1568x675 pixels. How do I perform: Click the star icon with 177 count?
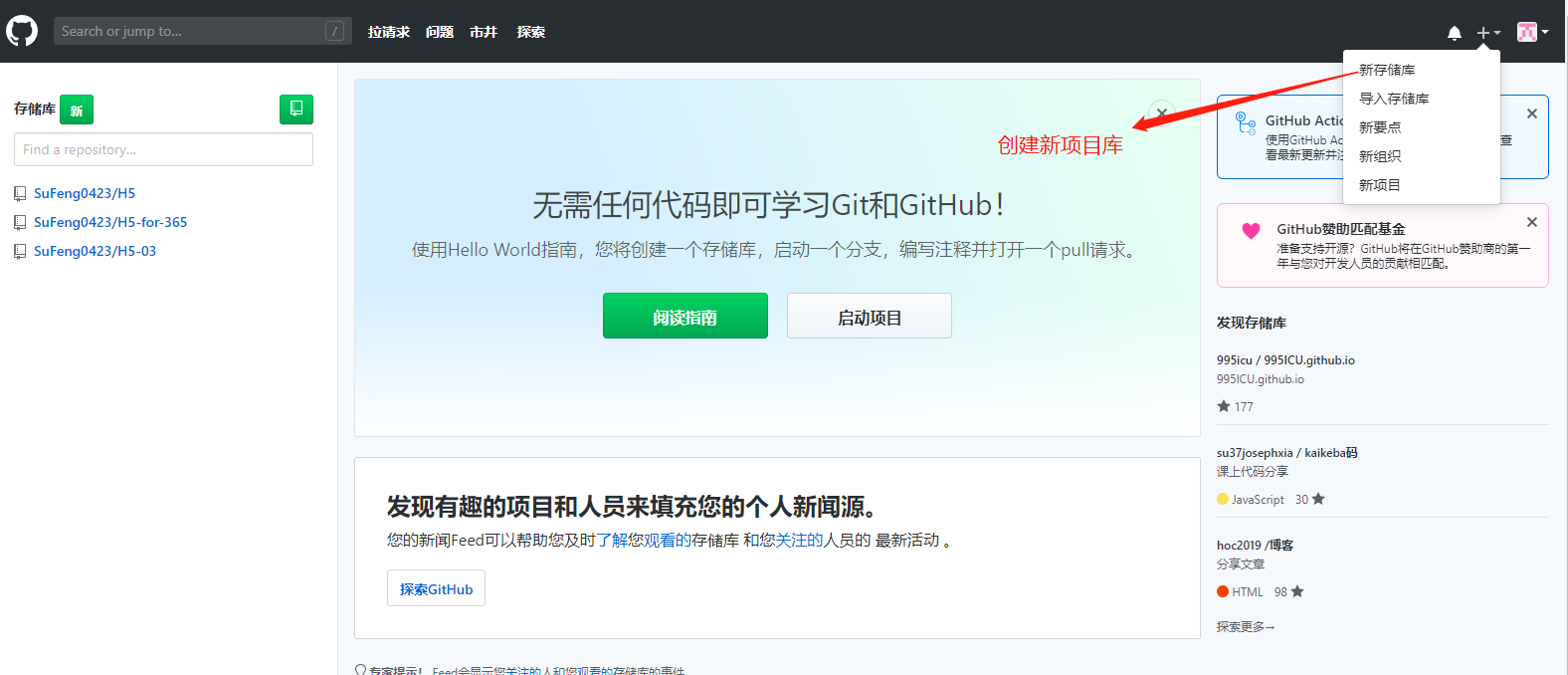click(x=1224, y=406)
